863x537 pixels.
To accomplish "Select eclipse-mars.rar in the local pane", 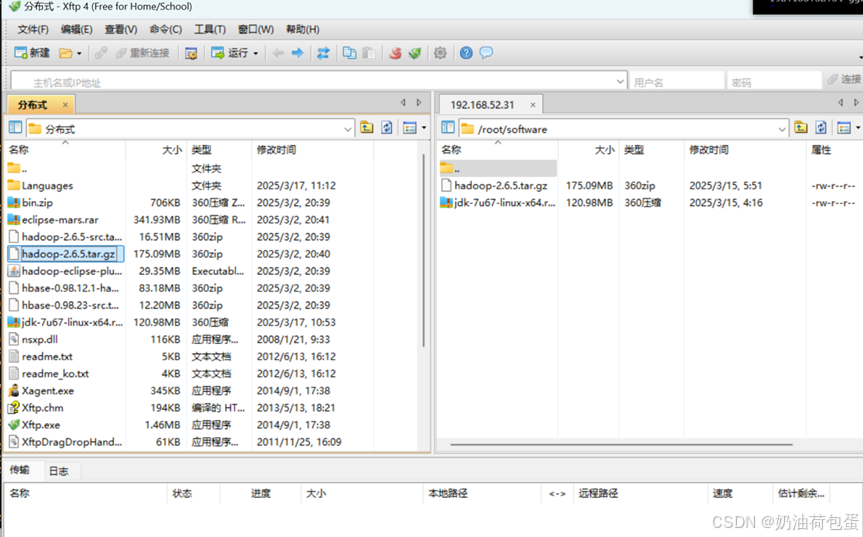I will click(60, 220).
